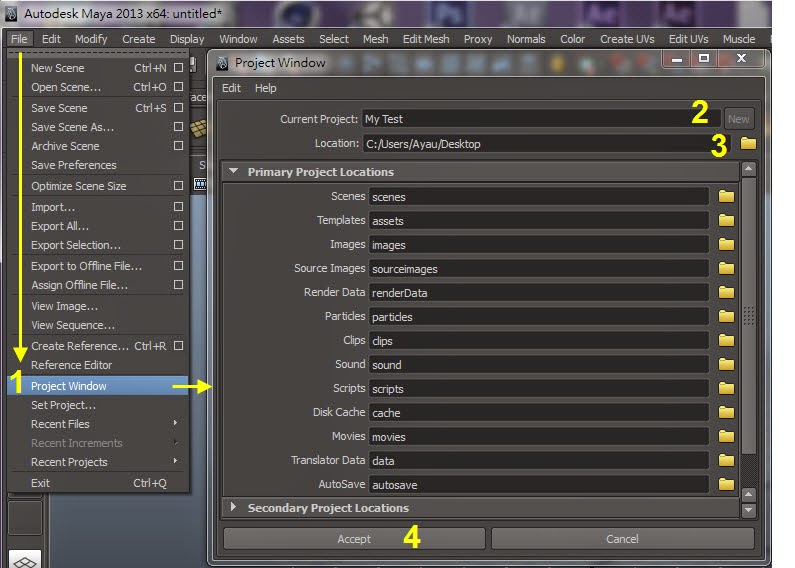Open Export All options box

pos(178,225)
